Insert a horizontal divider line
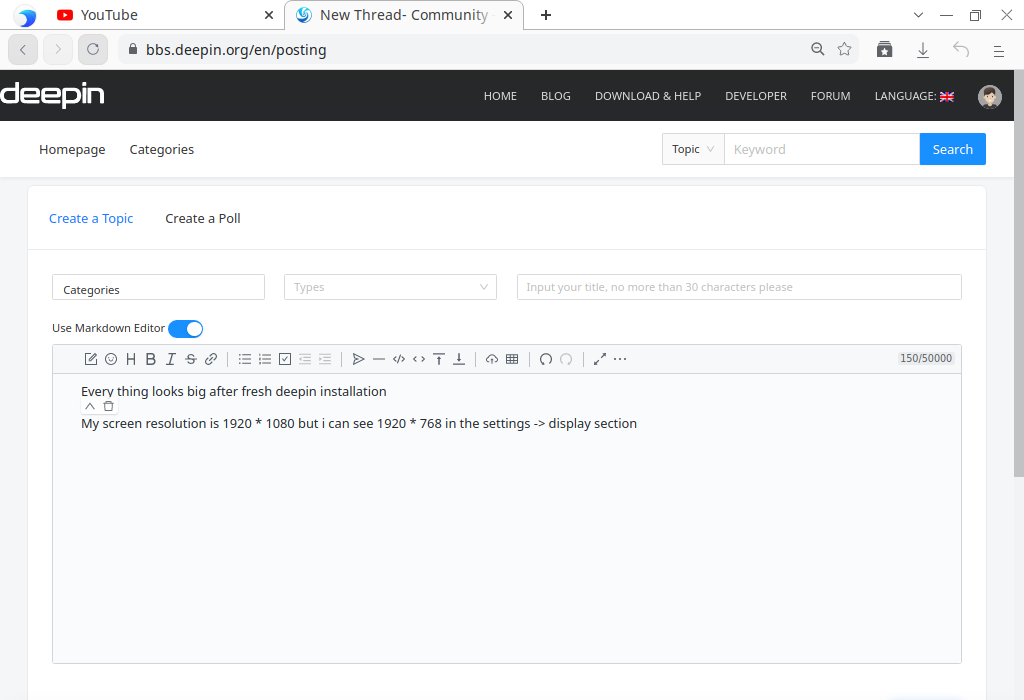 click(x=379, y=359)
